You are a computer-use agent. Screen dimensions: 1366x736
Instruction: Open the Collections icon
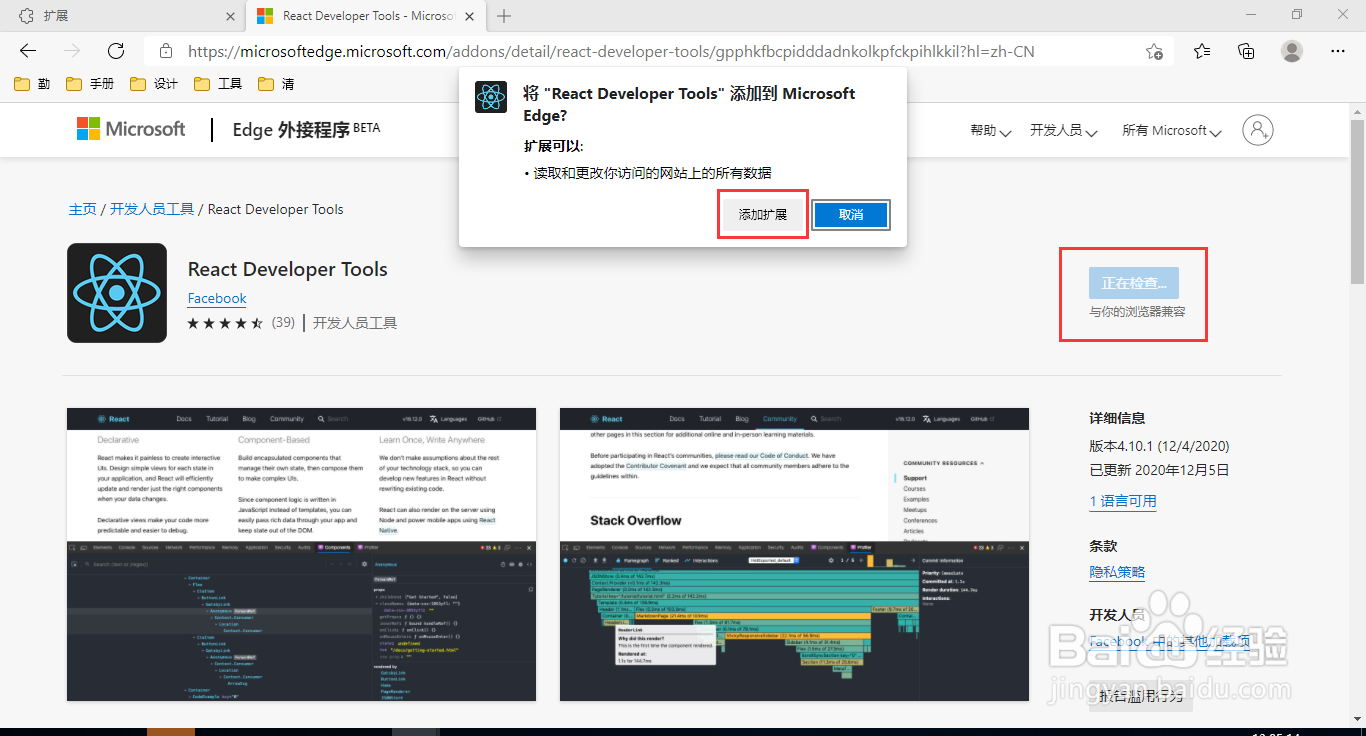tap(1246, 51)
